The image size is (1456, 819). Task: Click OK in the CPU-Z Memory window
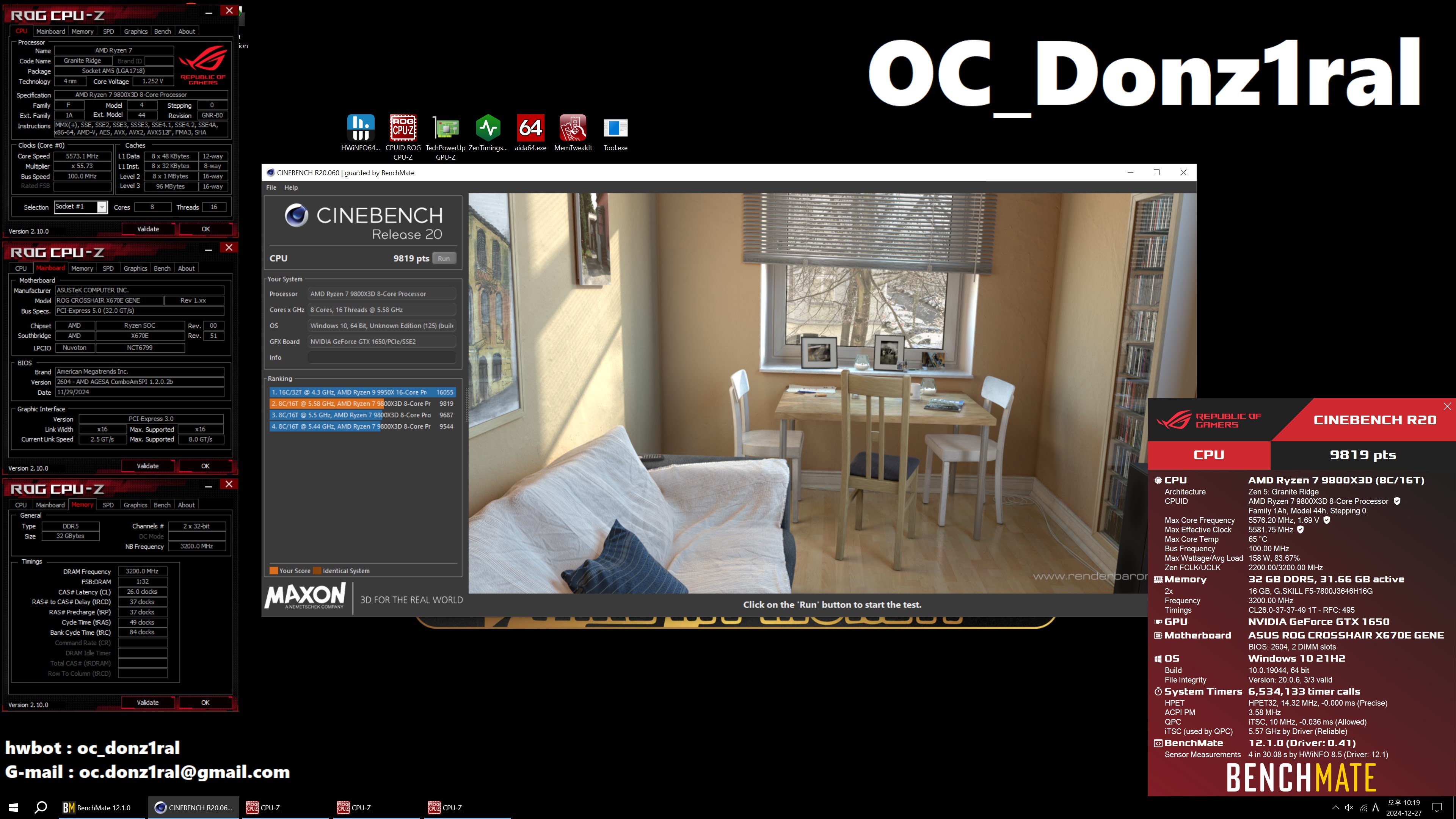(205, 703)
